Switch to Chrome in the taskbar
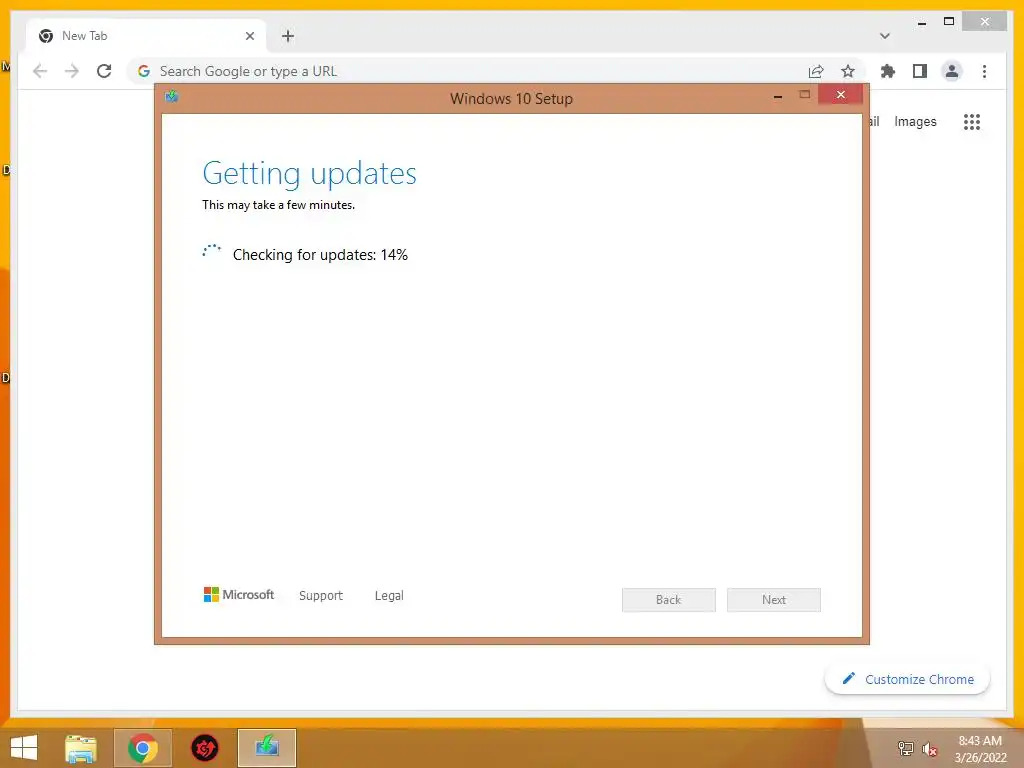 tap(142, 748)
